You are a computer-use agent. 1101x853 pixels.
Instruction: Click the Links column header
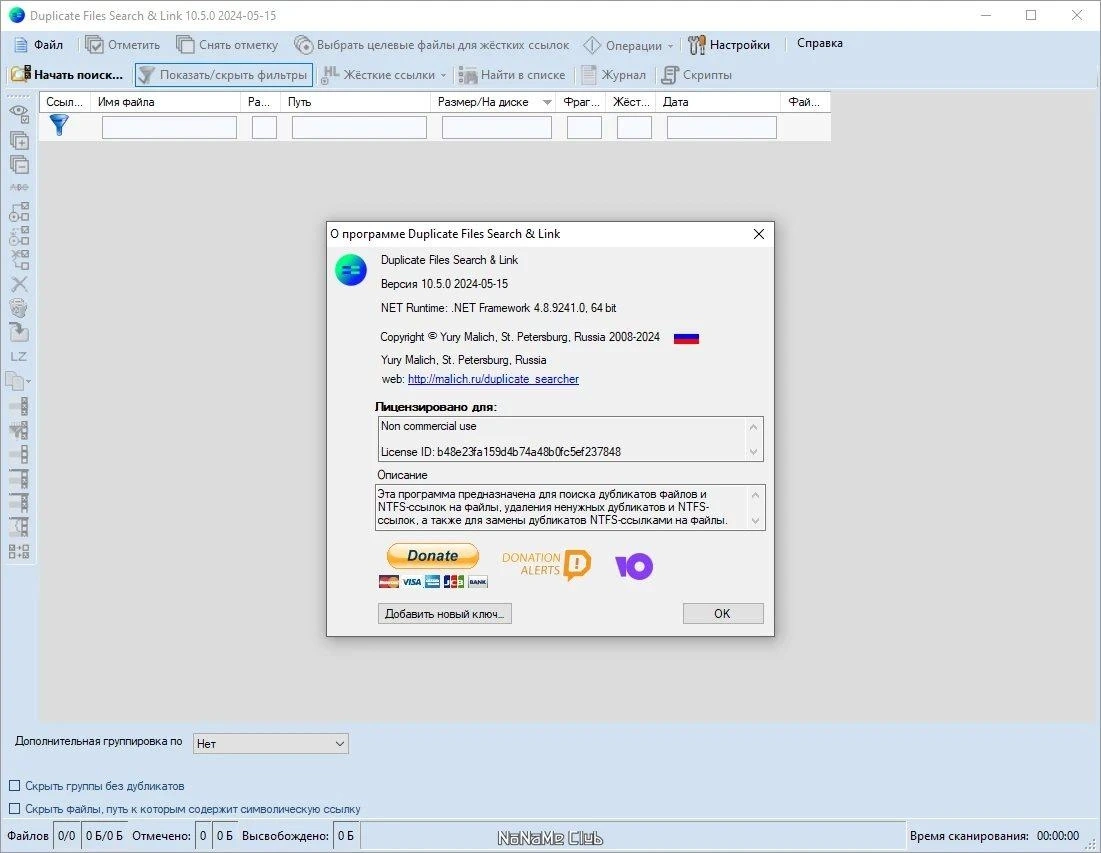point(64,102)
